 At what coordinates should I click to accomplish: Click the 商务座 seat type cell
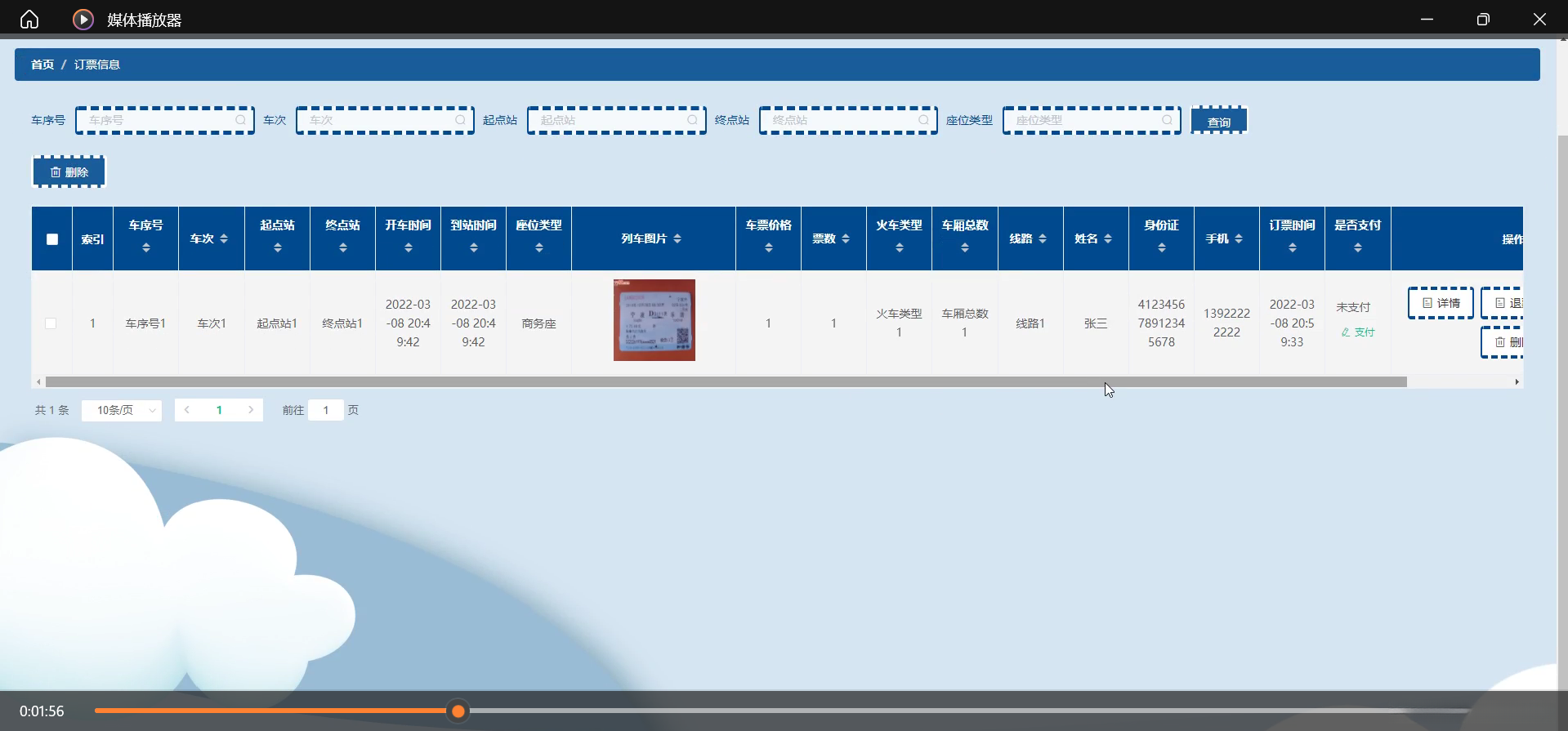point(539,323)
